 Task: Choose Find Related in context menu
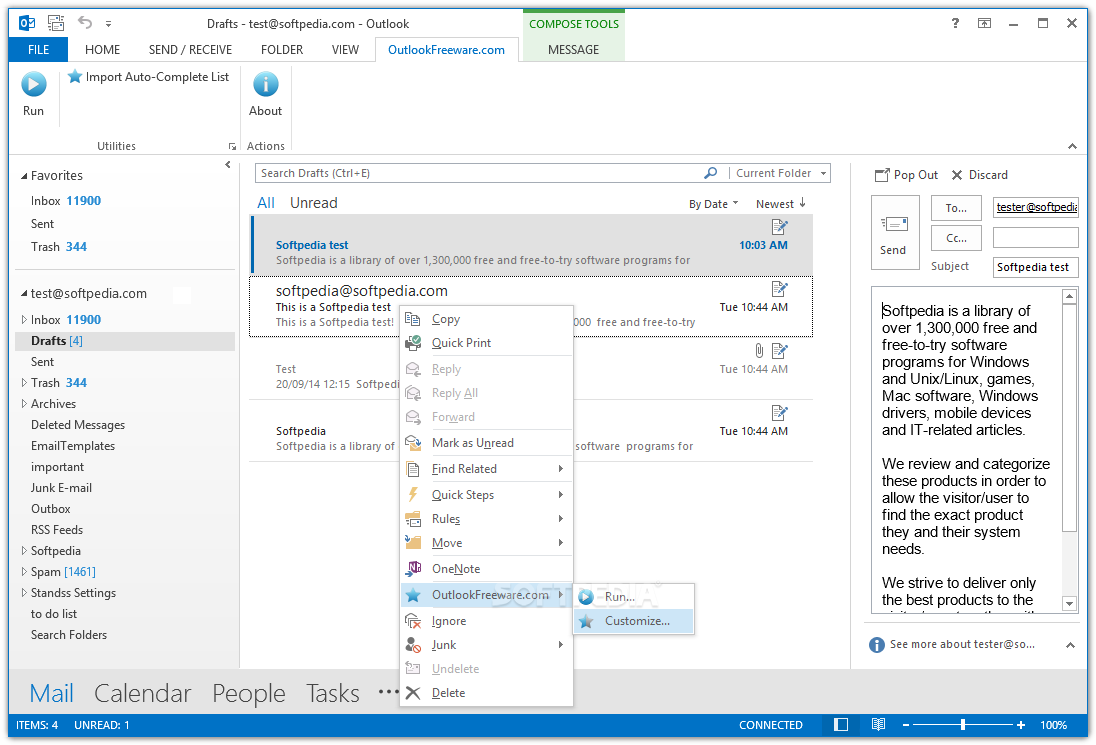pos(487,468)
